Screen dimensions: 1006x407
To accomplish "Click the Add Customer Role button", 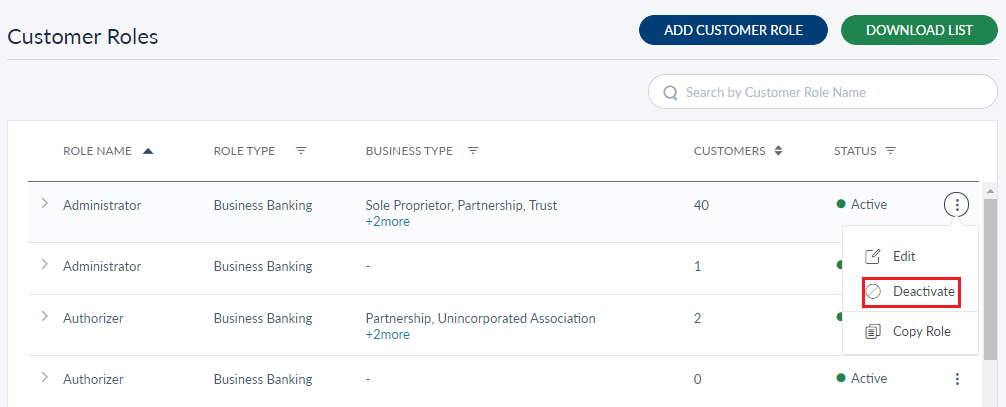I will coord(733,30).
